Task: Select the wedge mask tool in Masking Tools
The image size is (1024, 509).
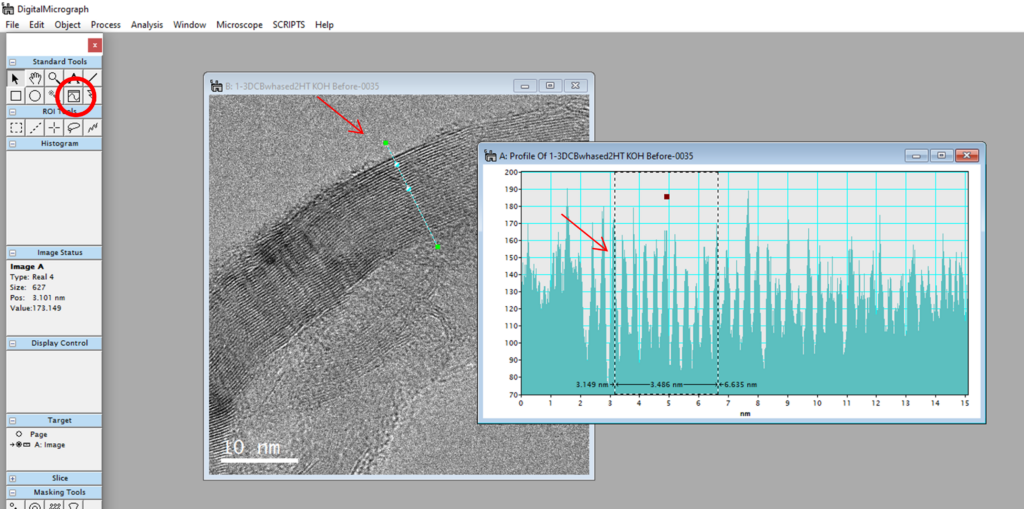Action: pyautogui.click(x=74, y=505)
